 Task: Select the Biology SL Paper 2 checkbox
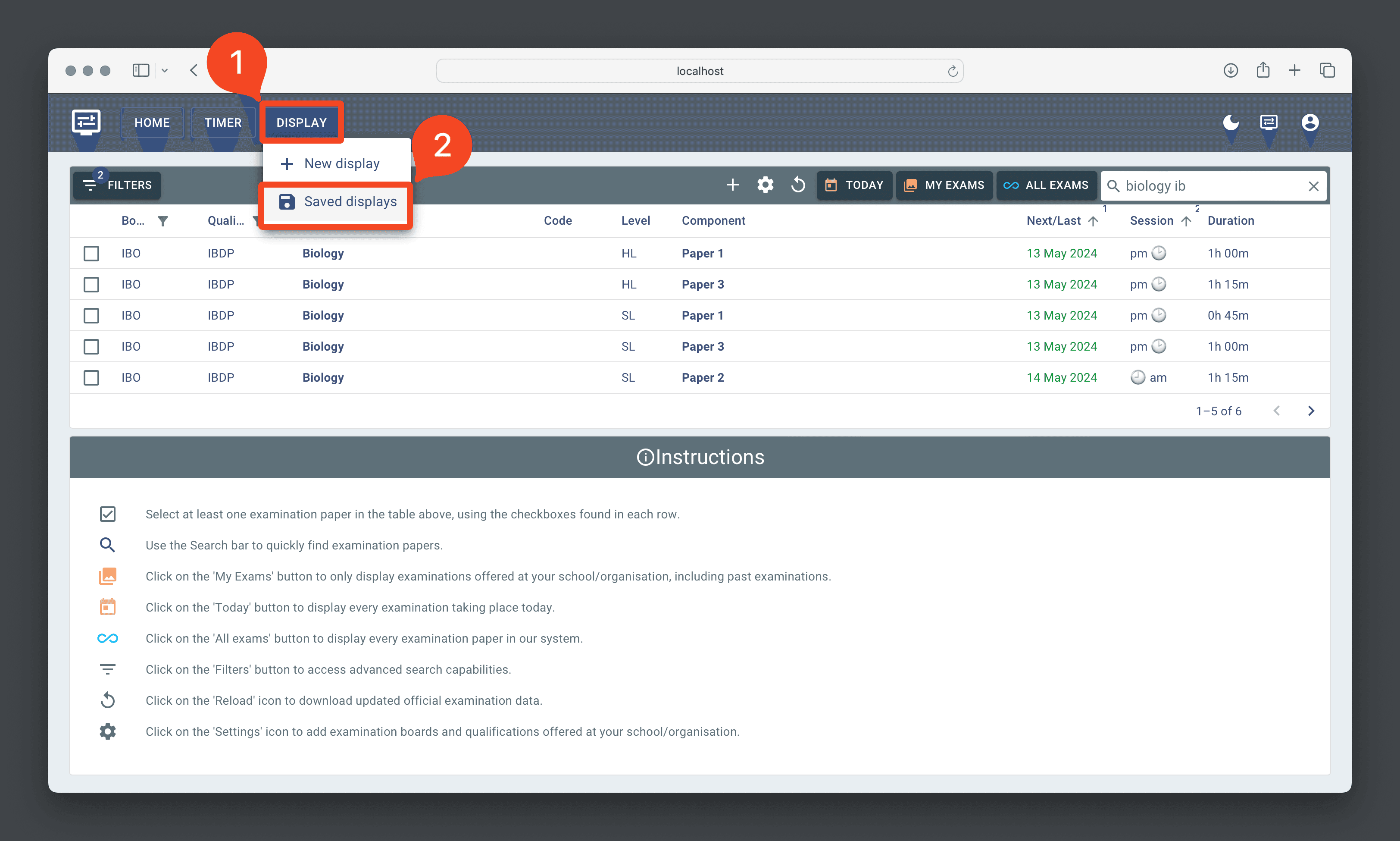pyautogui.click(x=91, y=377)
